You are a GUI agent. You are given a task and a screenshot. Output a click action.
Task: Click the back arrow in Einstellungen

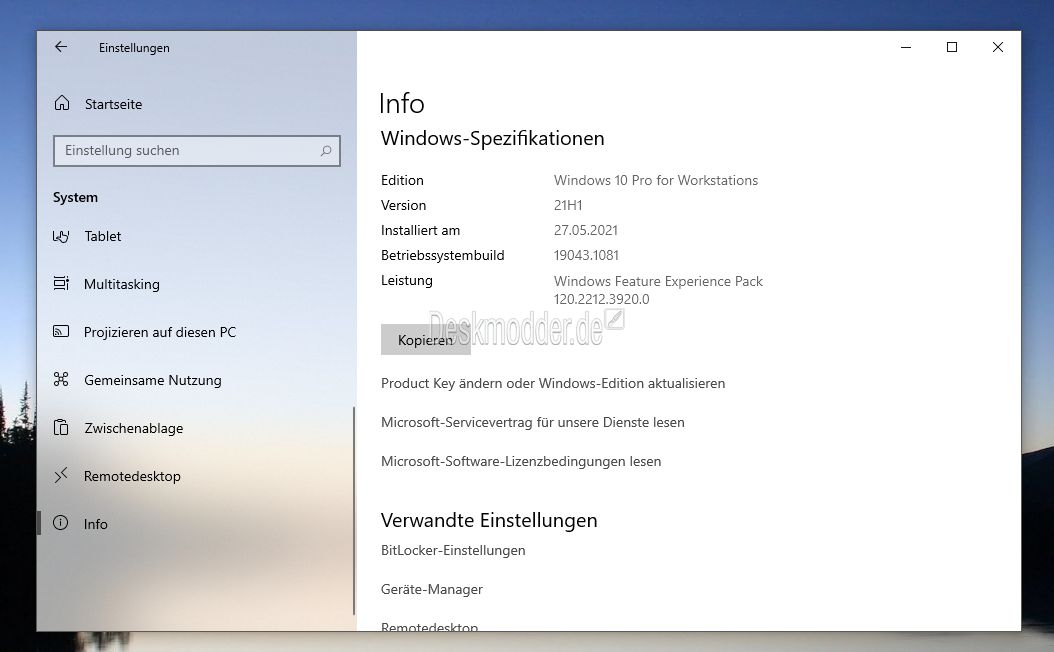pyautogui.click(x=61, y=47)
